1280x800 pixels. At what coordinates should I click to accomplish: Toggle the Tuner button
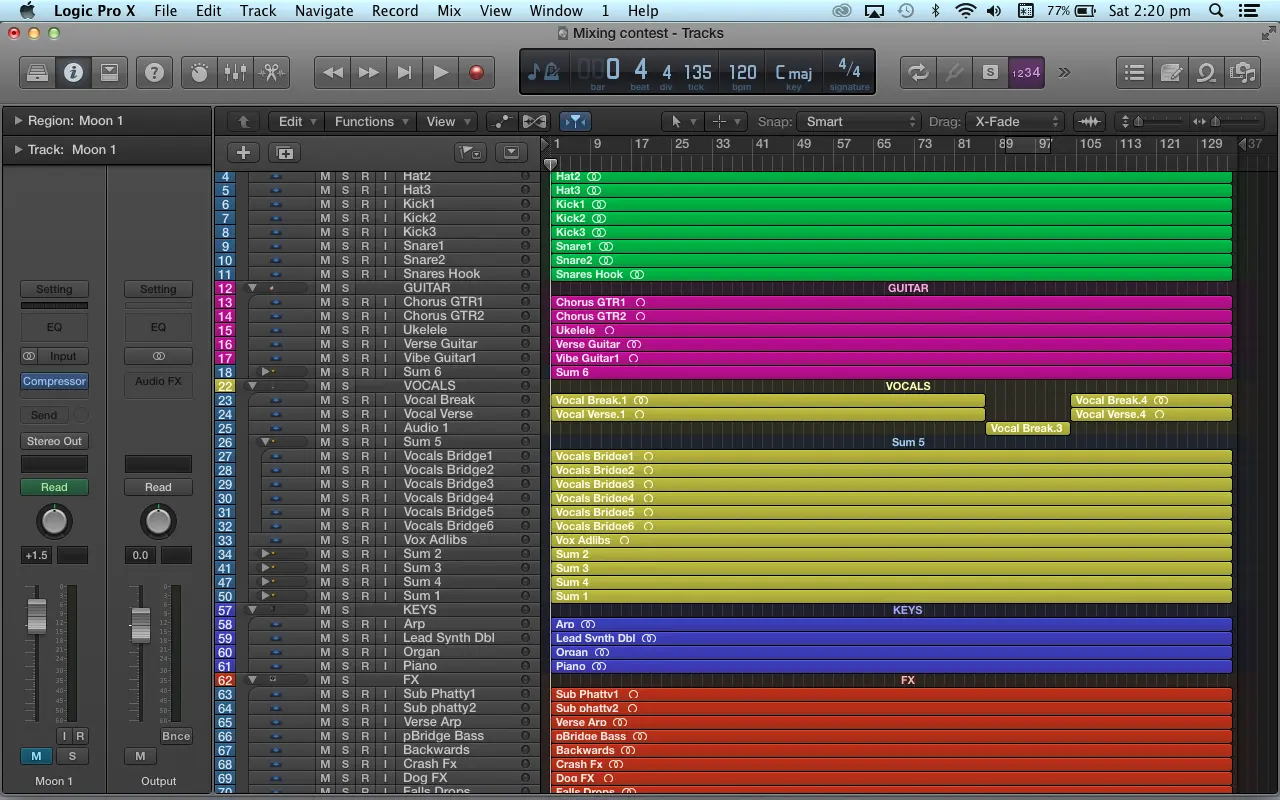pyautogui.click(x=954, y=72)
